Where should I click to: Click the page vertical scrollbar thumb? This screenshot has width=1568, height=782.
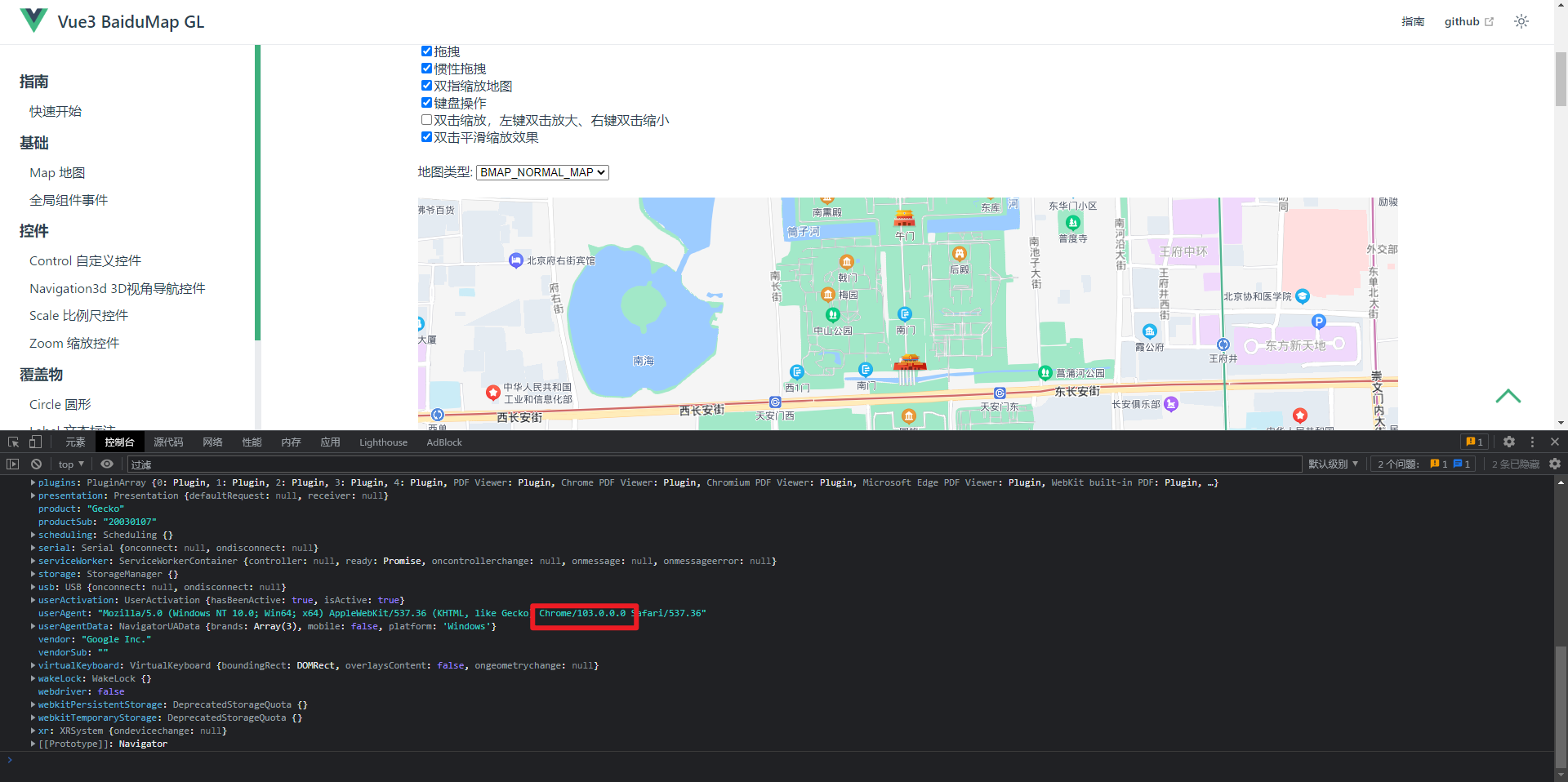click(x=1561, y=78)
